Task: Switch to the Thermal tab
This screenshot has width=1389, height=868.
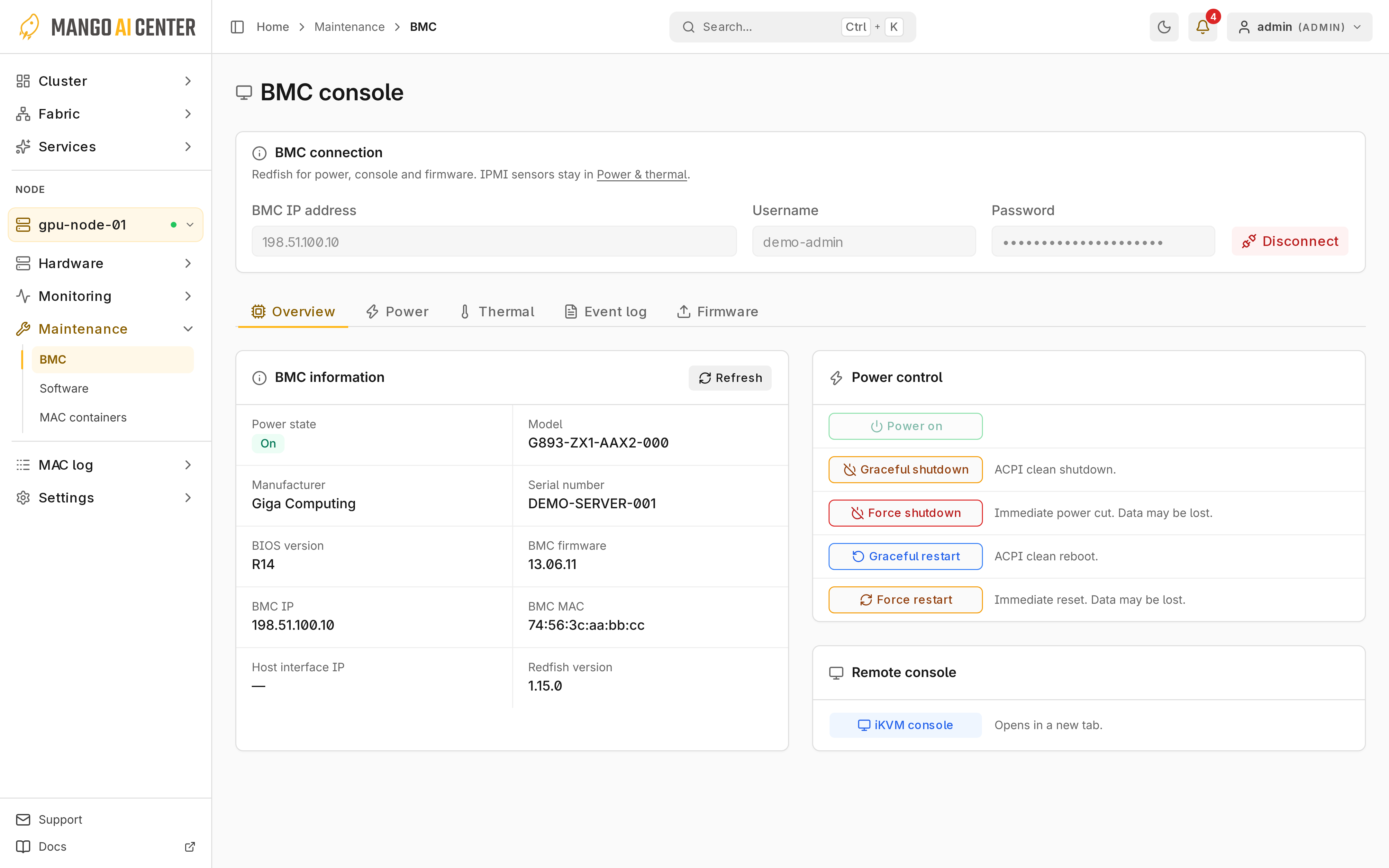Action: [x=497, y=312]
